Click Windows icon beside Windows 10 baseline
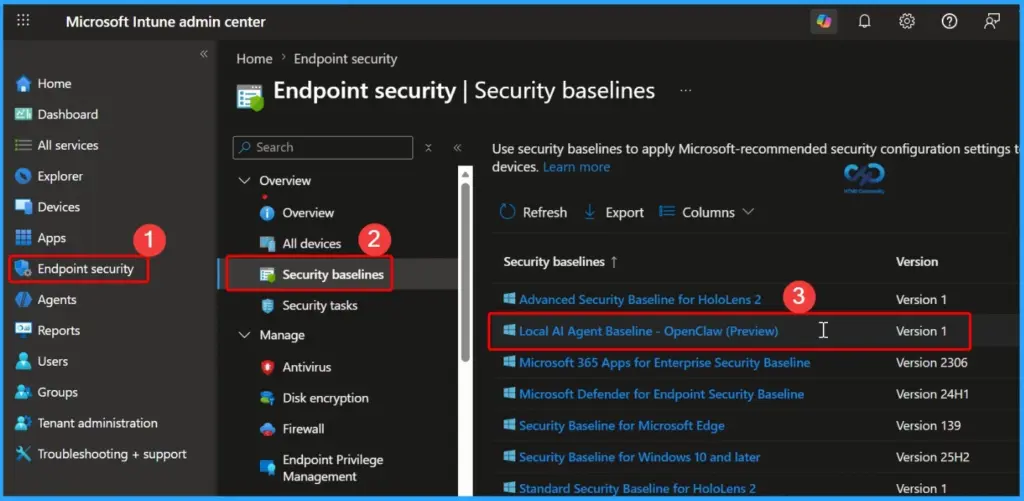 (509, 457)
